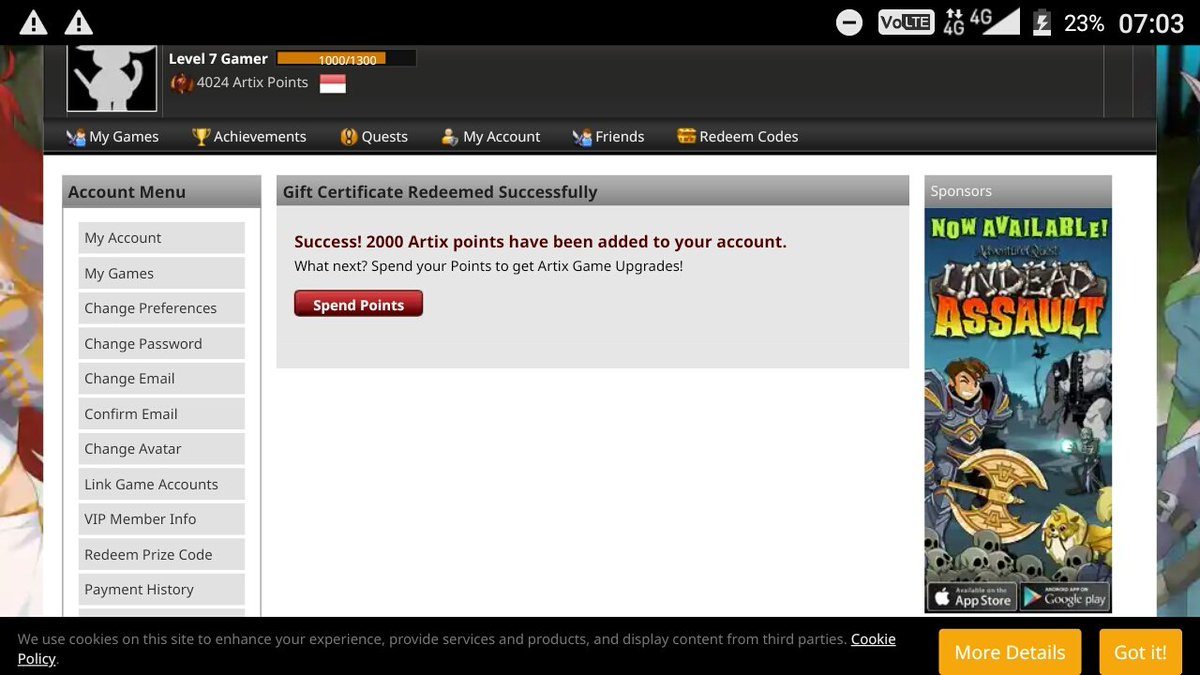The width and height of the screenshot is (1200, 675).
Task: Click the My Account person icon
Action: point(450,137)
